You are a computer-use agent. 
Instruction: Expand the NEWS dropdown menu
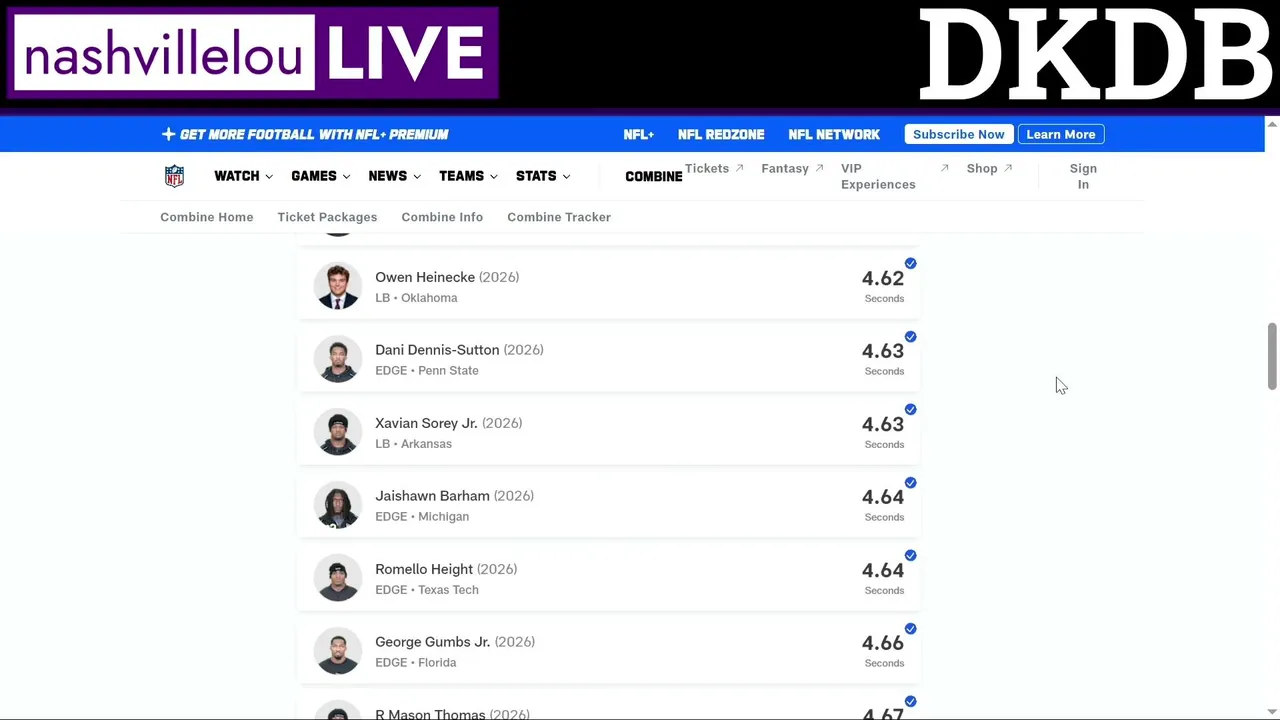[x=394, y=176]
